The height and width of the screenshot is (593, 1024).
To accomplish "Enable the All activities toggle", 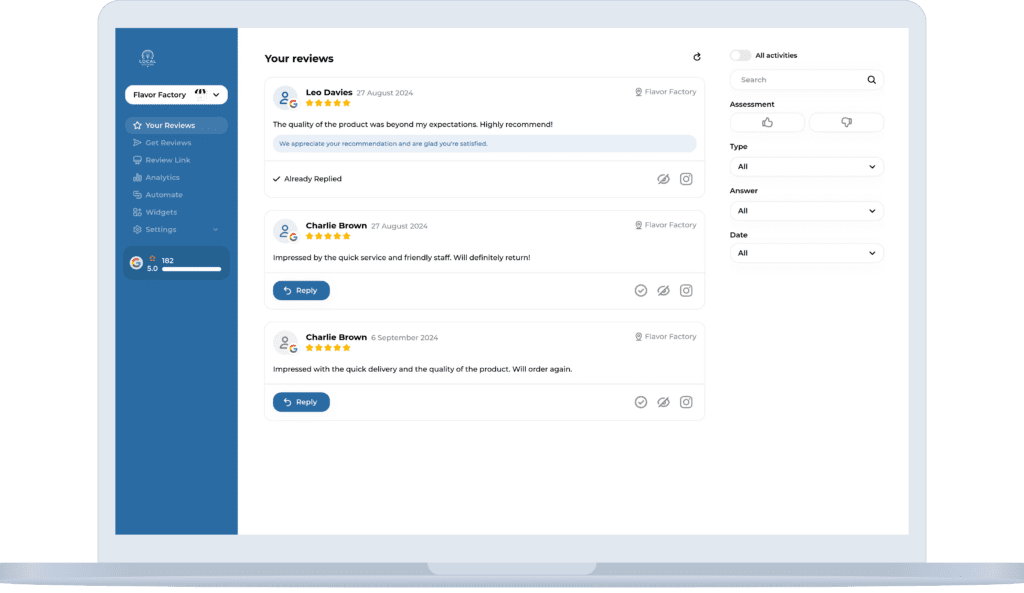I will click(739, 55).
